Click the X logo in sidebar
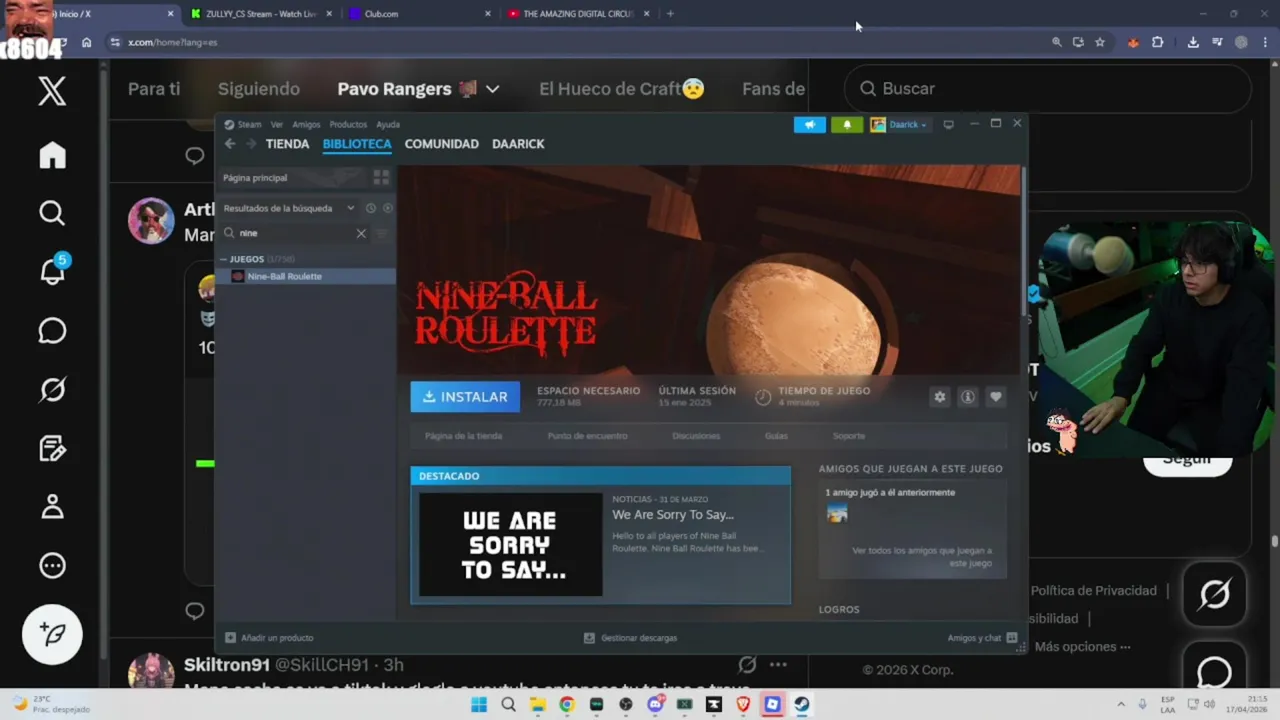The width and height of the screenshot is (1280, 720). [52, 91]
